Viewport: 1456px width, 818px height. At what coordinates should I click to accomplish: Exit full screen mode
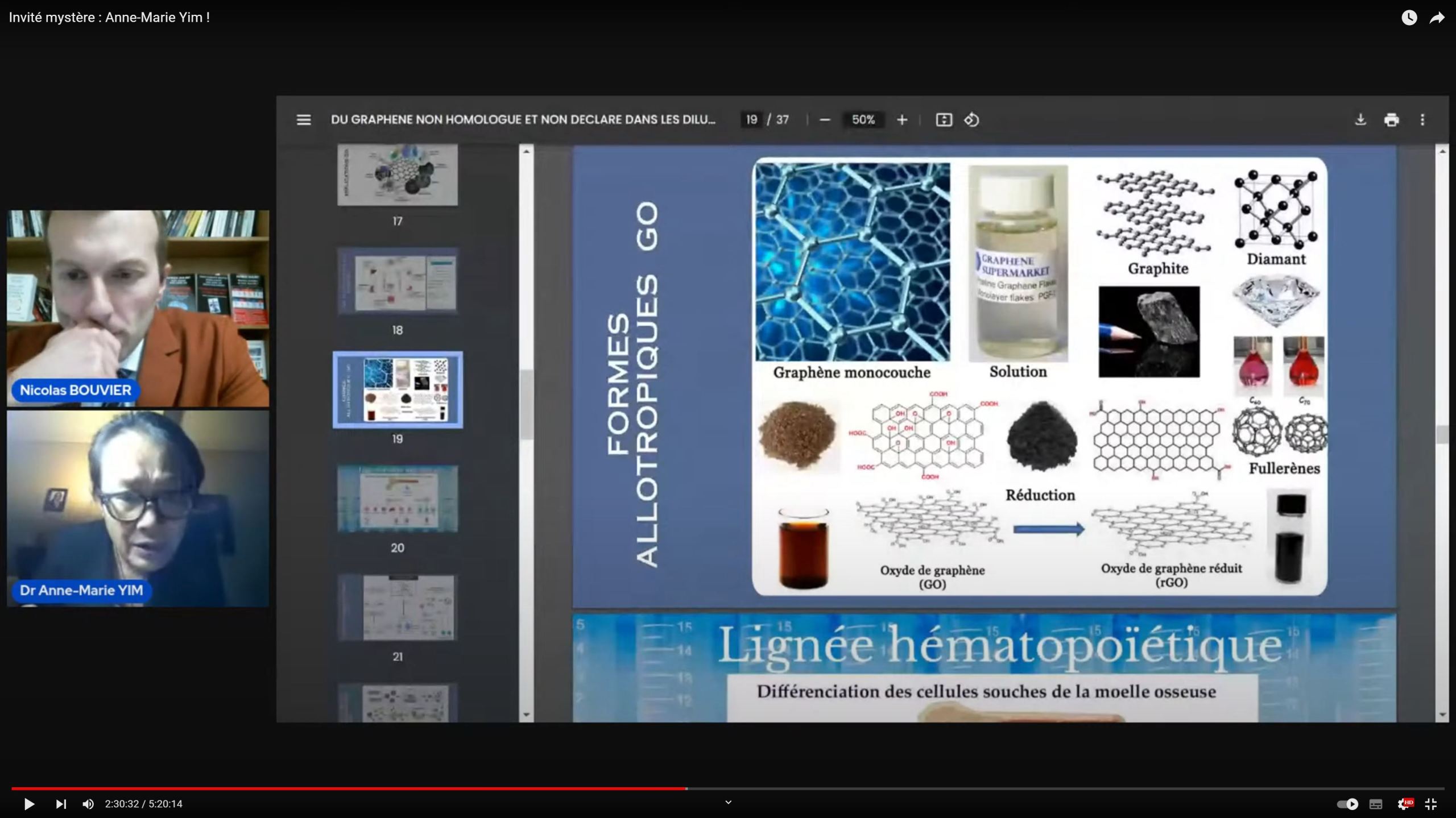(x=1431, y=804)
